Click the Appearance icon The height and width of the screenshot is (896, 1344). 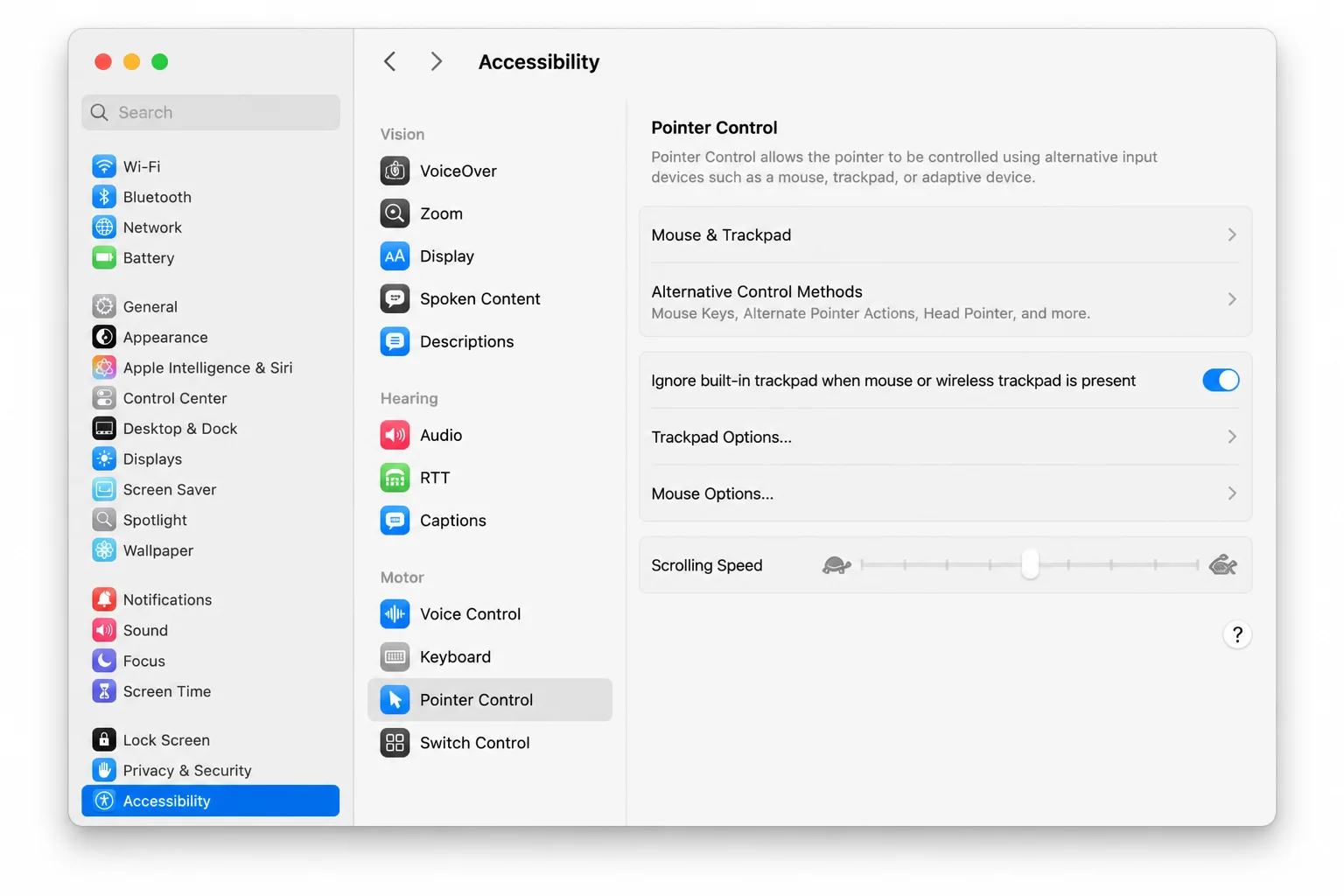point(104,337)
